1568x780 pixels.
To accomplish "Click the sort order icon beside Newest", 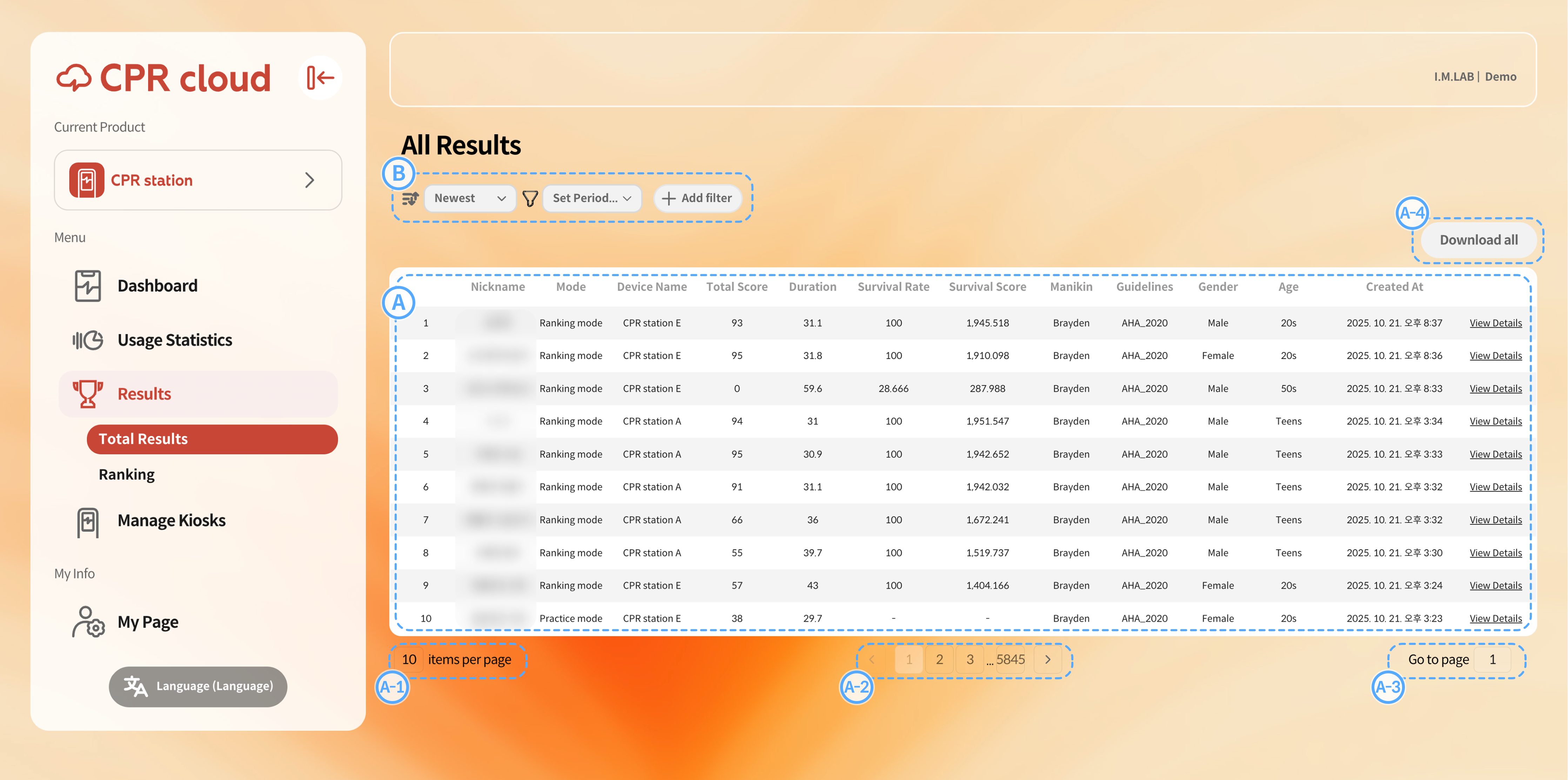I will (x=410, y=199).
